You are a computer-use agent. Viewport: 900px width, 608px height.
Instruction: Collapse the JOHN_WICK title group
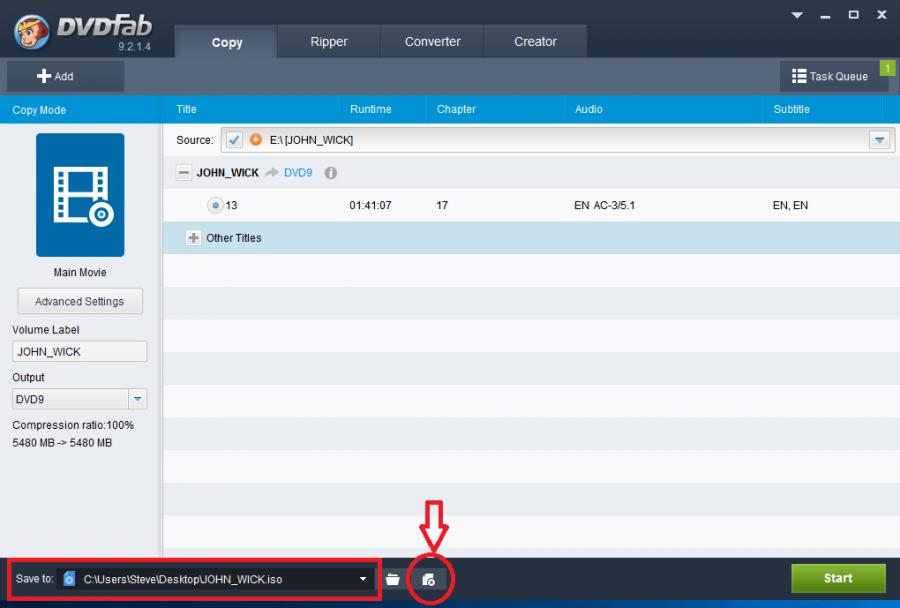coord(183,173)
